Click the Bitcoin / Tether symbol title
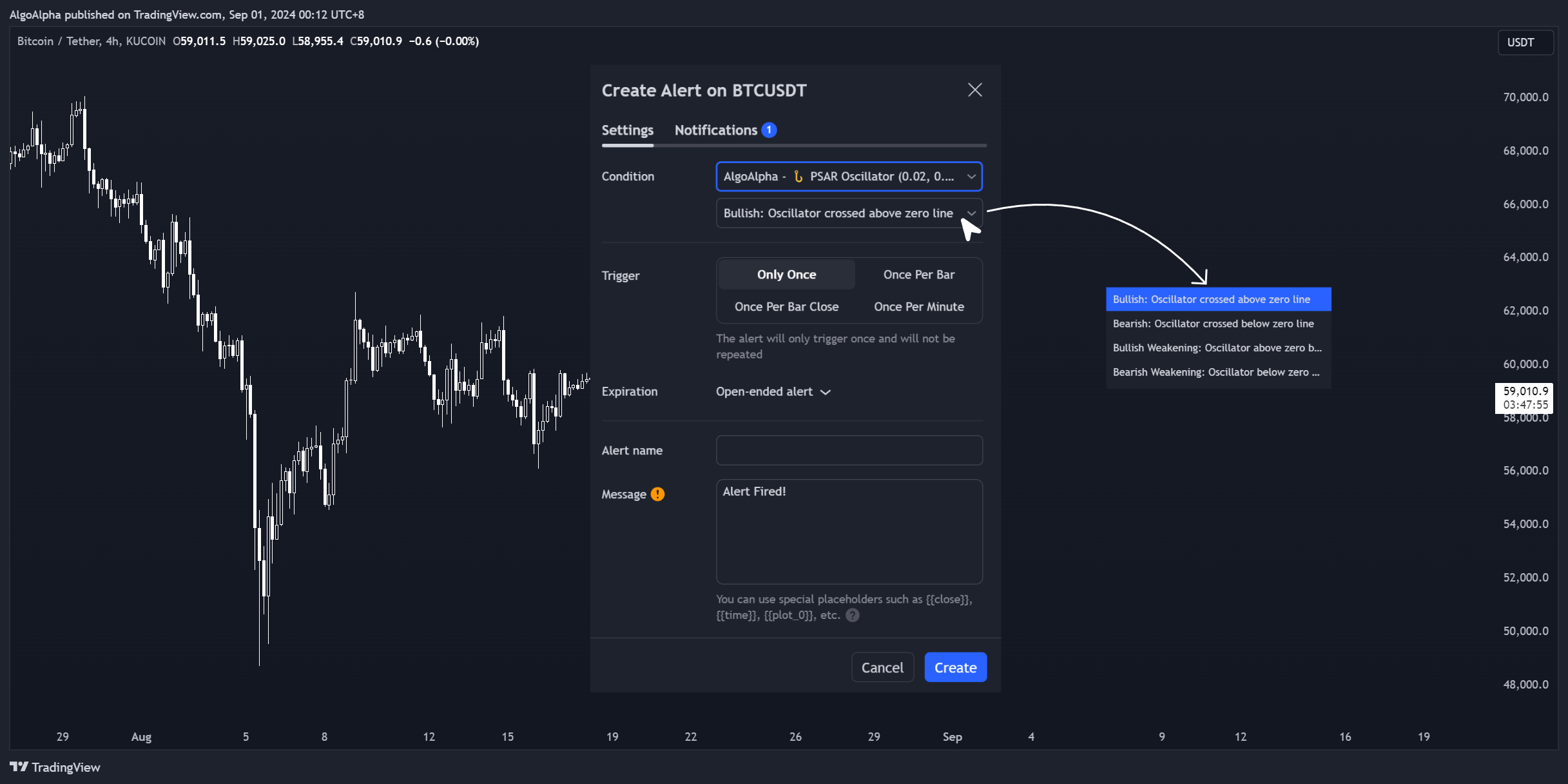 pos(91,41)
